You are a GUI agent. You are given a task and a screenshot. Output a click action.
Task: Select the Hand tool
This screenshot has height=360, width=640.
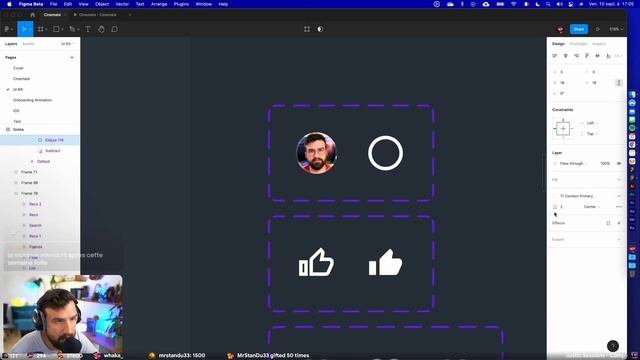pos(101,29)
